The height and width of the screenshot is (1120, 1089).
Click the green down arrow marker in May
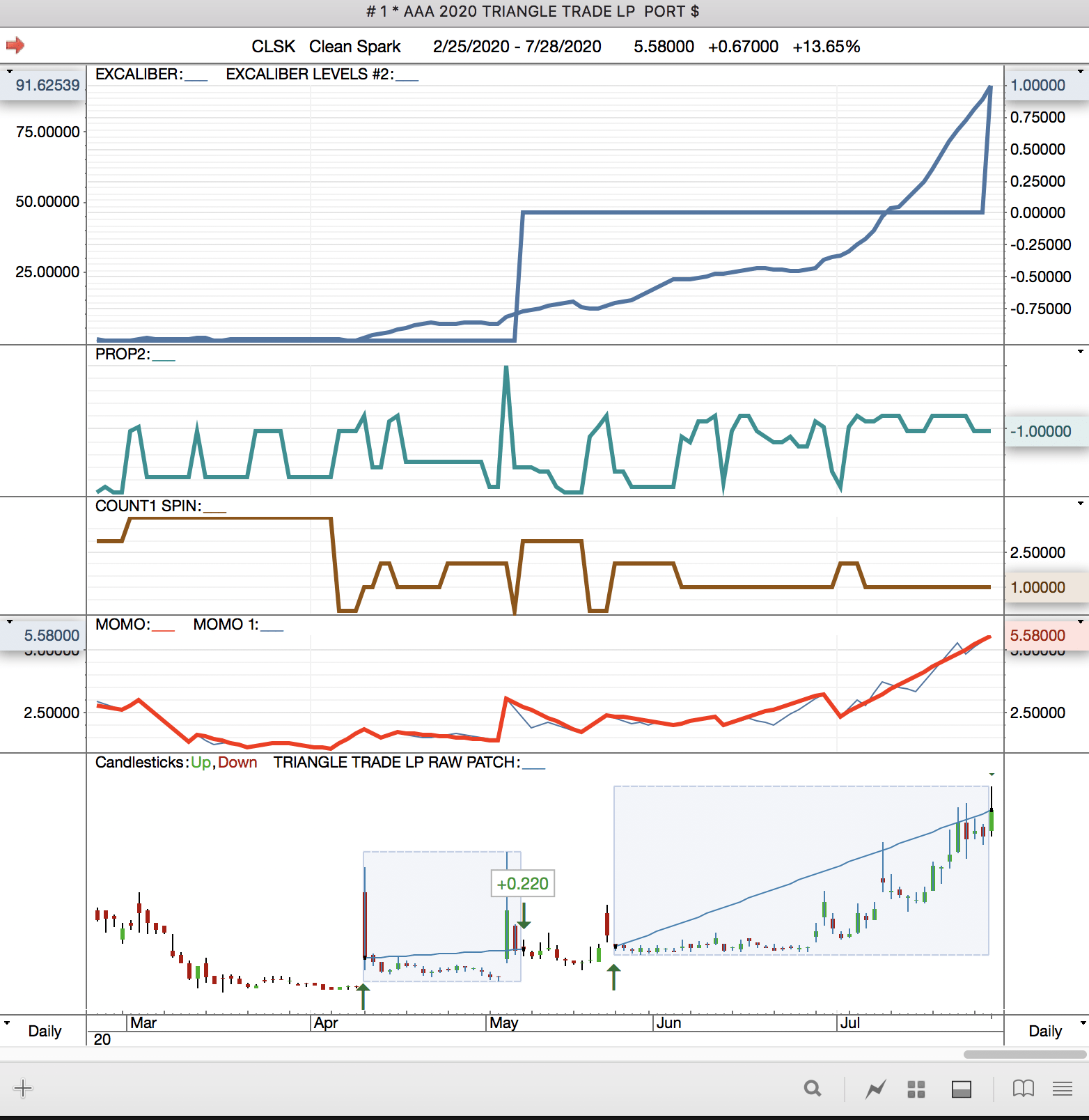[524, 915]
